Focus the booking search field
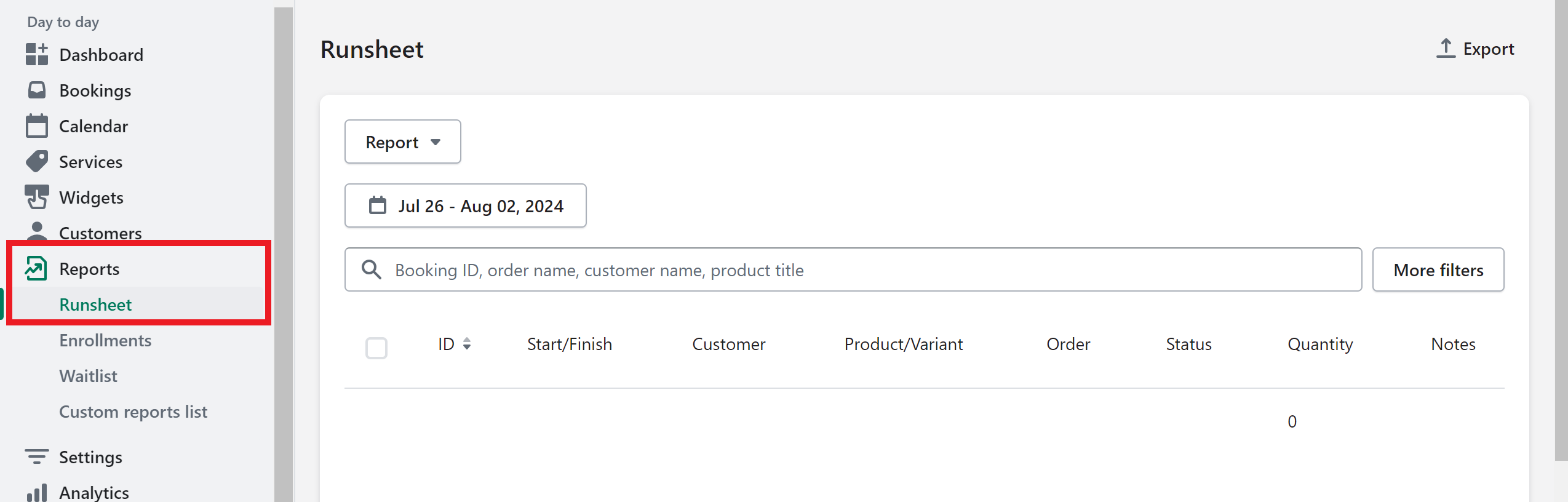The width and height of the screenshot is (1568, 502). (x=853, y=269)
